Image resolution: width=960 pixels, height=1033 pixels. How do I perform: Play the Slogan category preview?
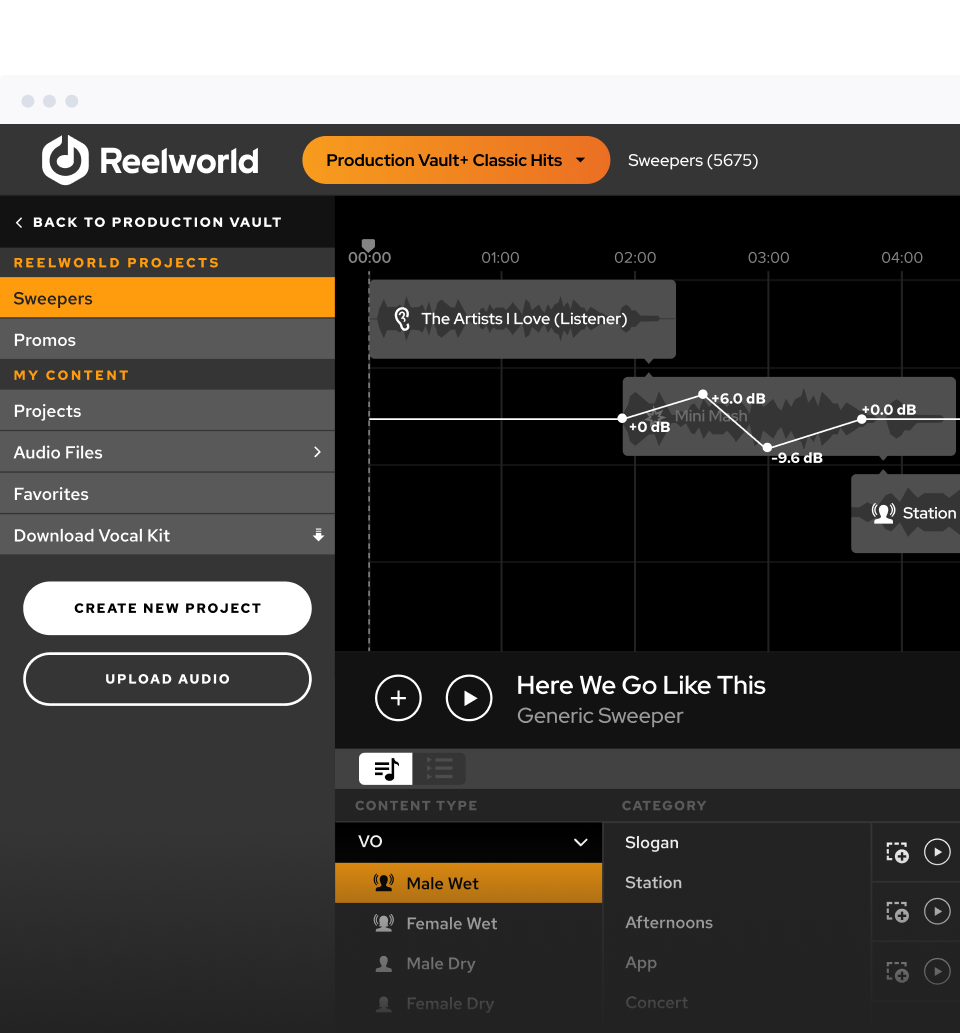coord(936,852)
